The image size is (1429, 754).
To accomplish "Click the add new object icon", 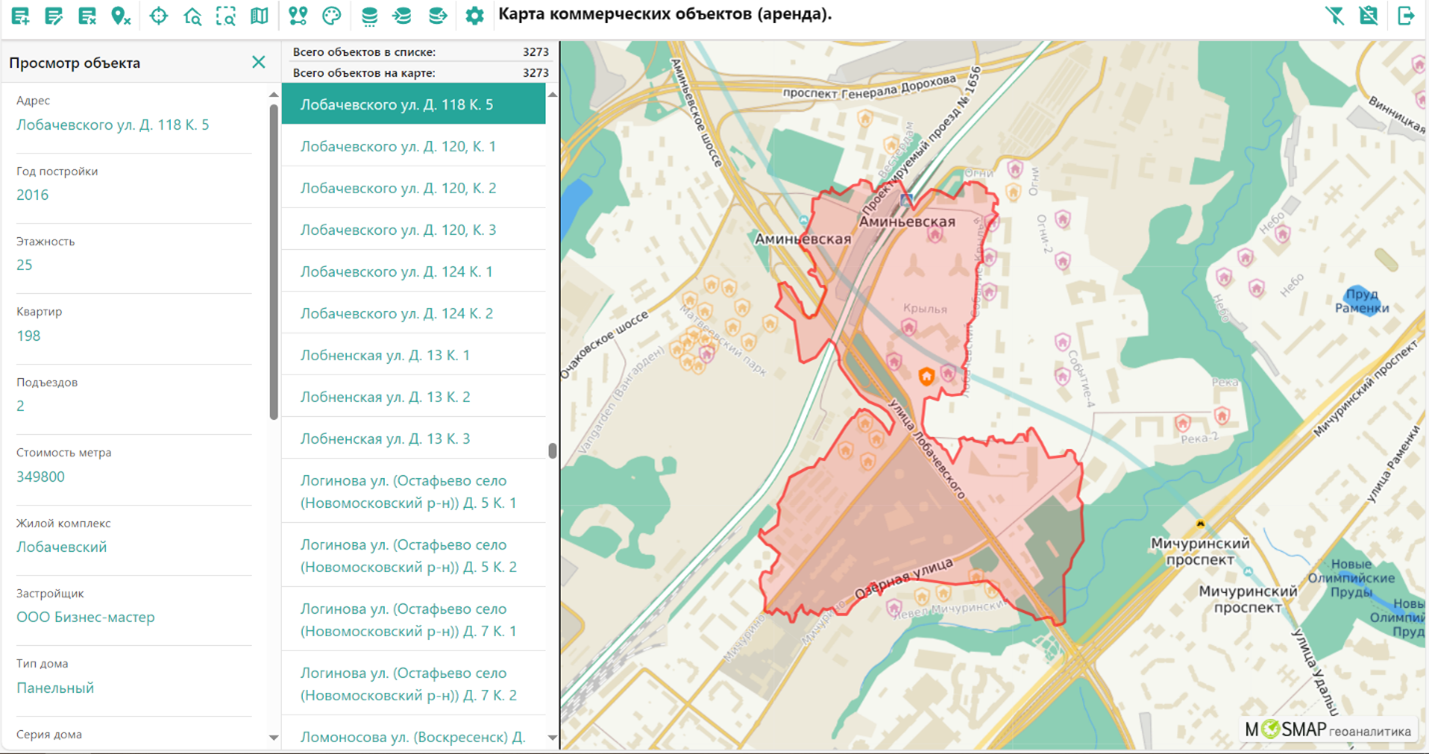I will click(20, 16).
